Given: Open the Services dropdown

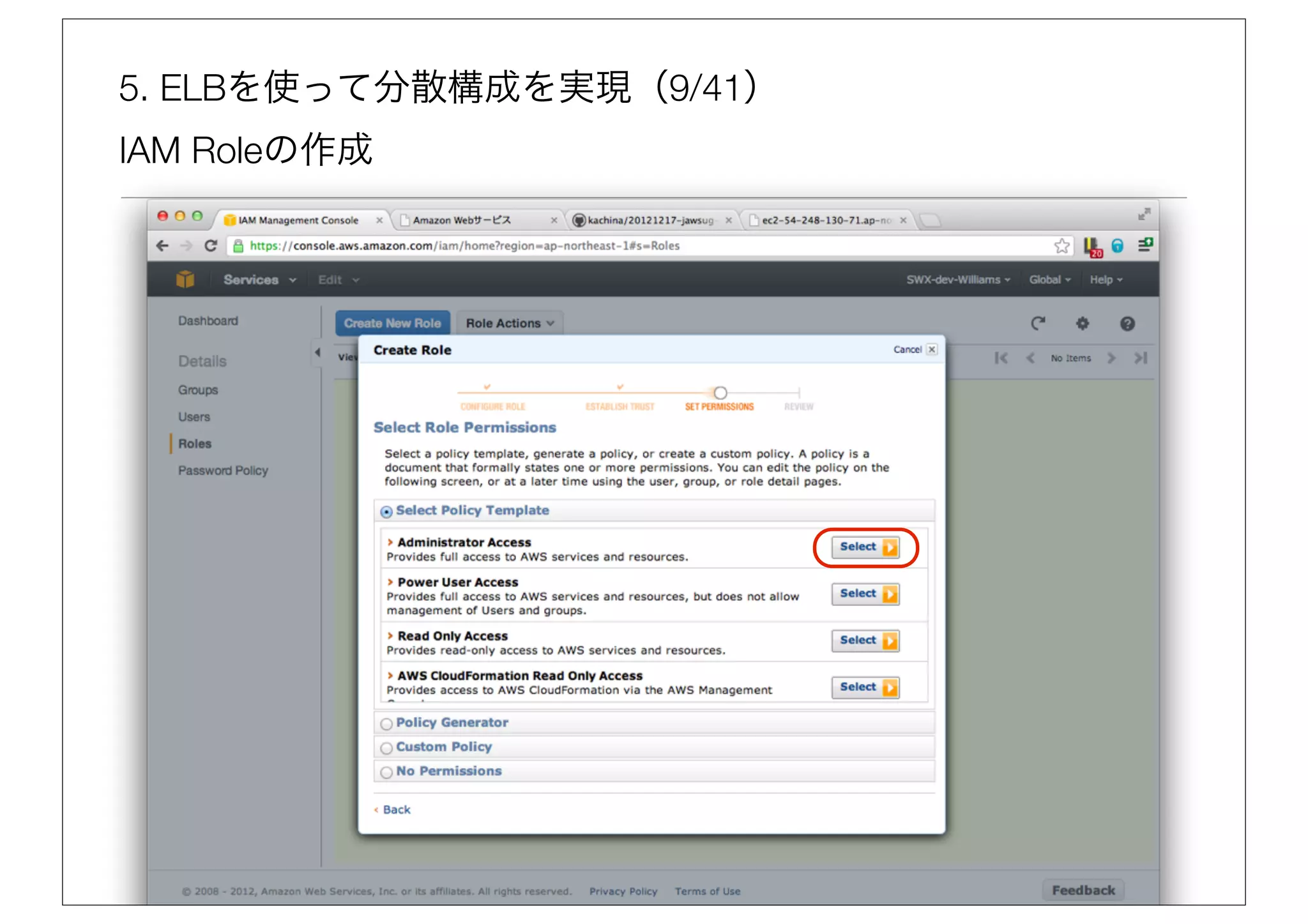Looking at the screenshot, I should (259, 280).
